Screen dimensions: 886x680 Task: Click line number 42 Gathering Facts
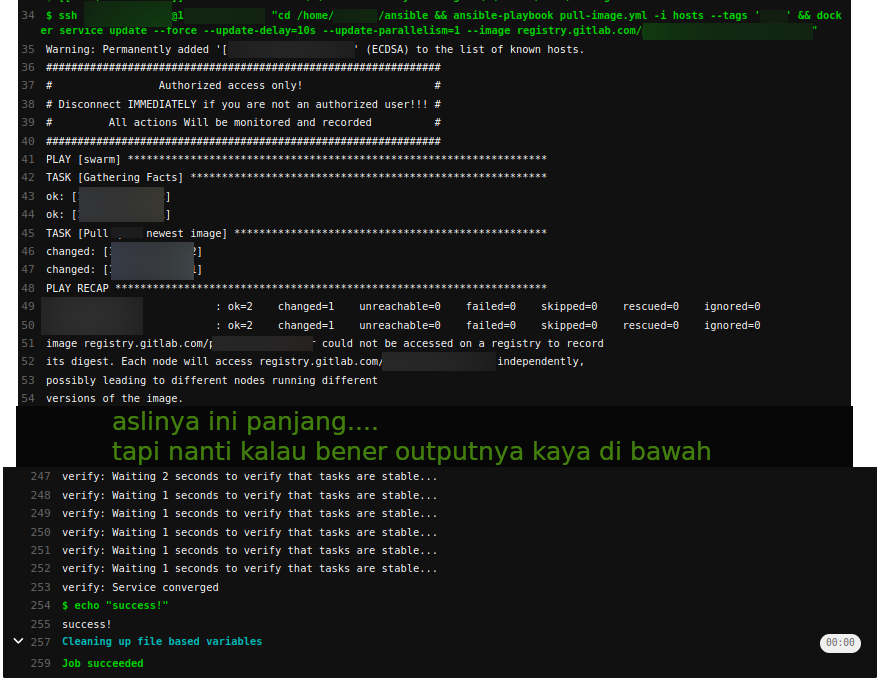[26, 177]
